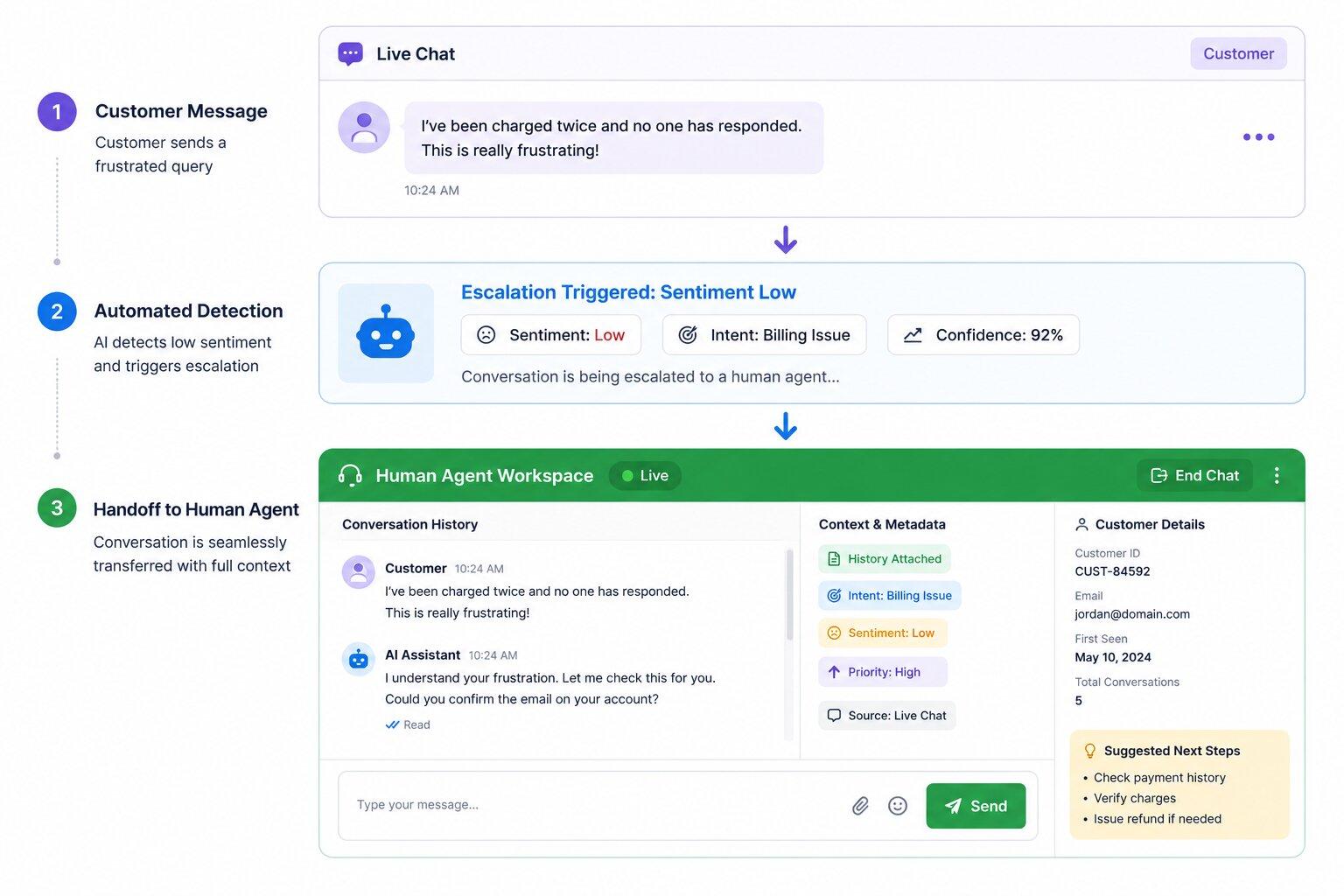Viewport: 1344px width, 896px height.
Task: Click the sad face icon in Sentiment tag
Action: point(834,633)
